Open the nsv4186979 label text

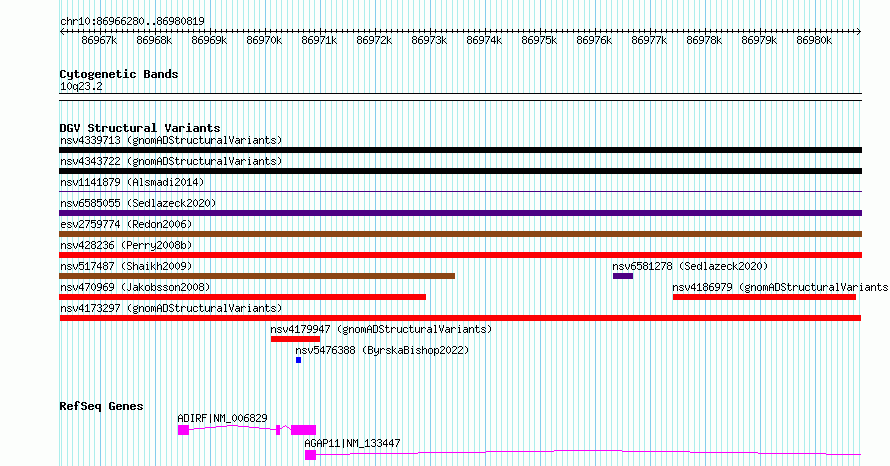pos(780,287)
